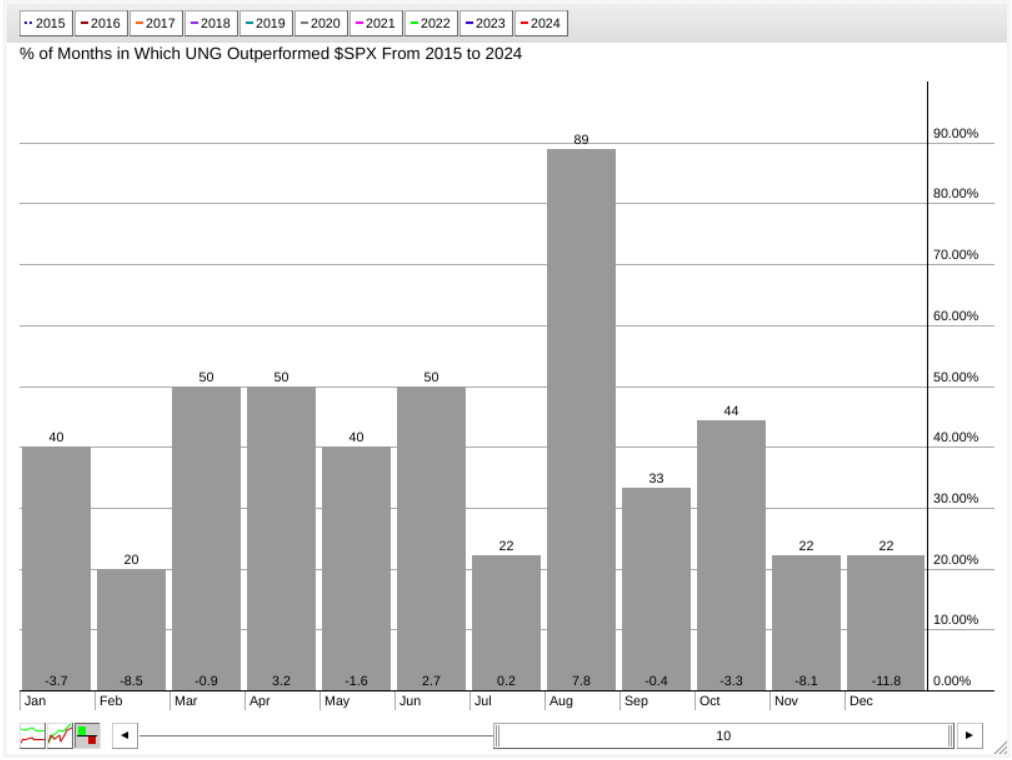Toggle the 2020 year series
1012x760 pixels.
click(x=320, y=23)
